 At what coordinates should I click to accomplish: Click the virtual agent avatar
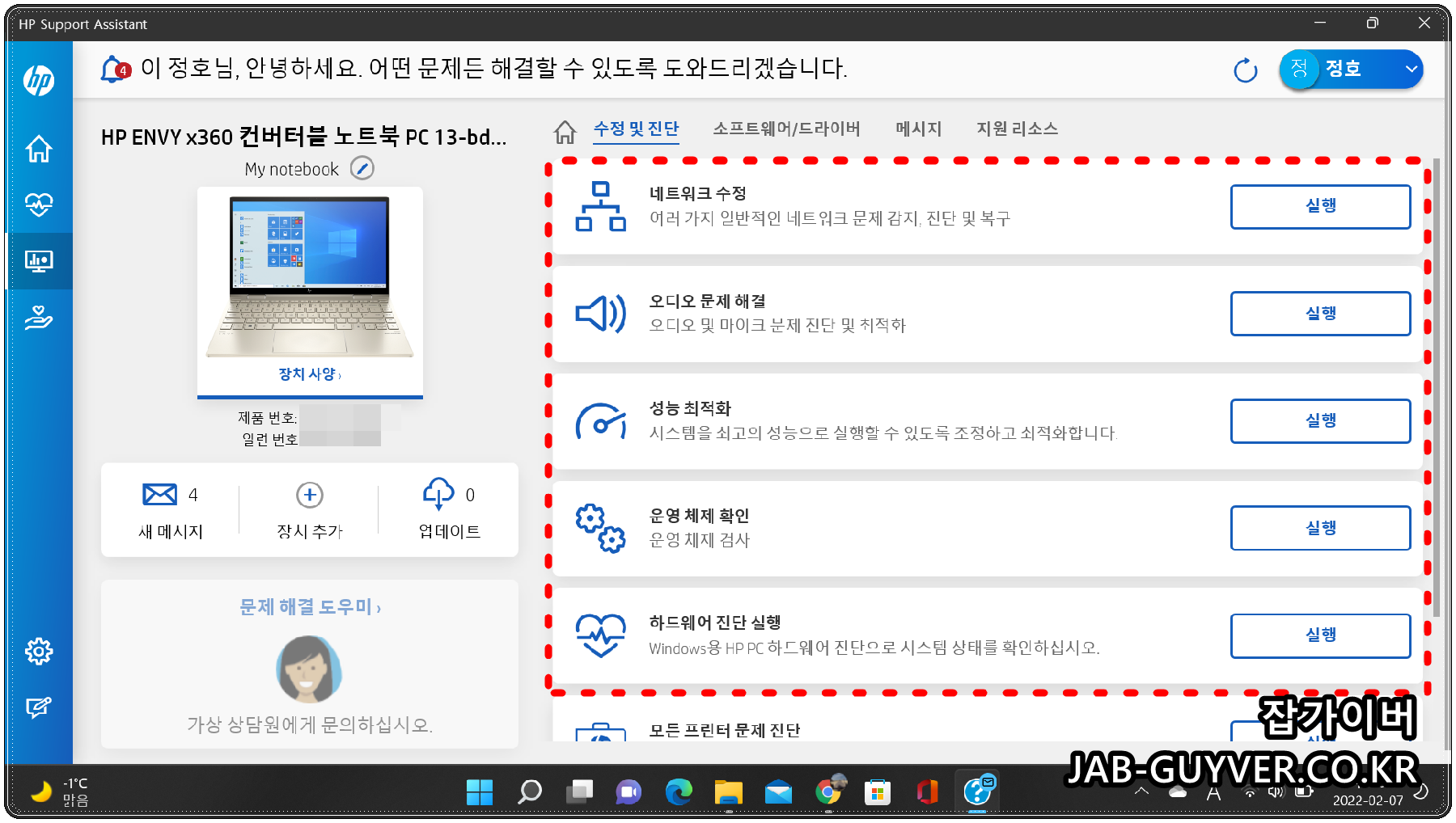(309, 669)
